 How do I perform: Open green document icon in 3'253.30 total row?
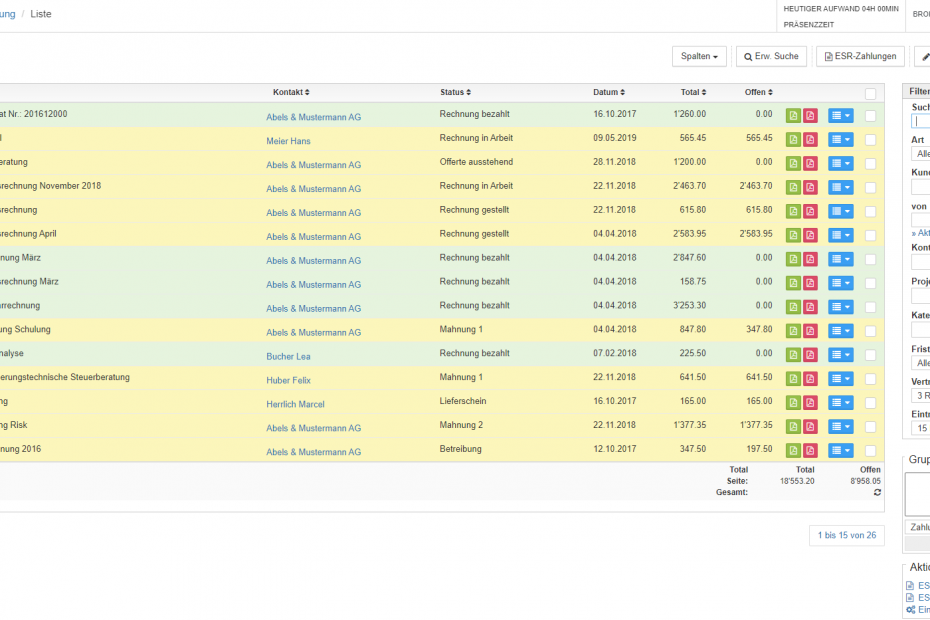793,307
